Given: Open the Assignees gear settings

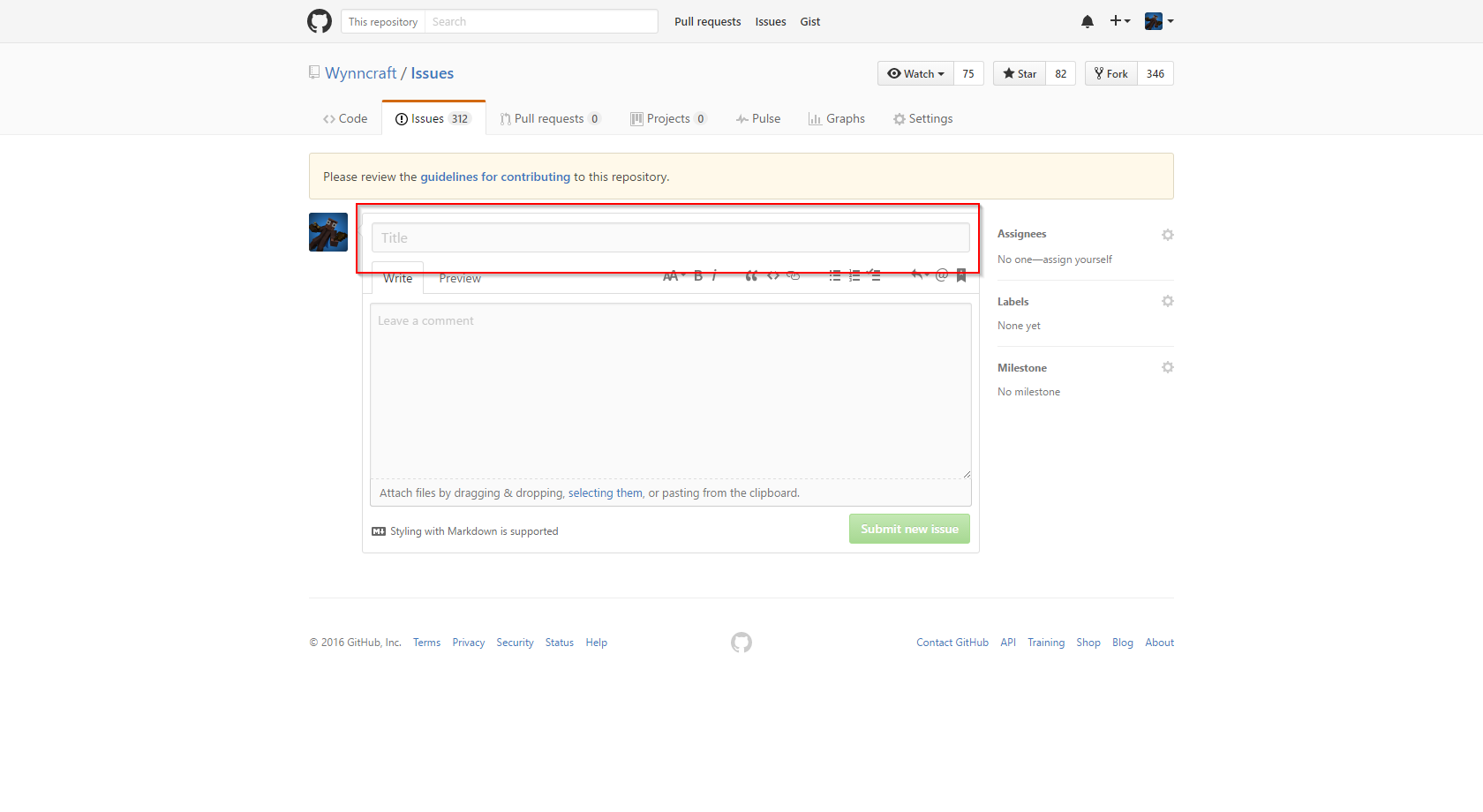Looking at the screenshot, I should (1168, 235).
